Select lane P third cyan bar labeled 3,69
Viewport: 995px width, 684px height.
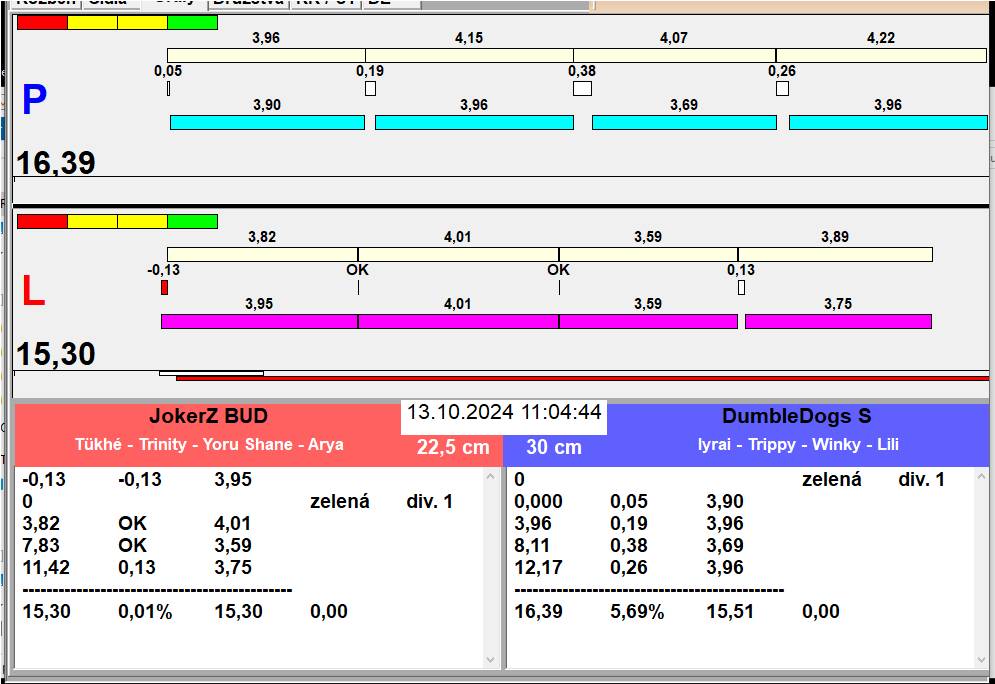[684, 122]
